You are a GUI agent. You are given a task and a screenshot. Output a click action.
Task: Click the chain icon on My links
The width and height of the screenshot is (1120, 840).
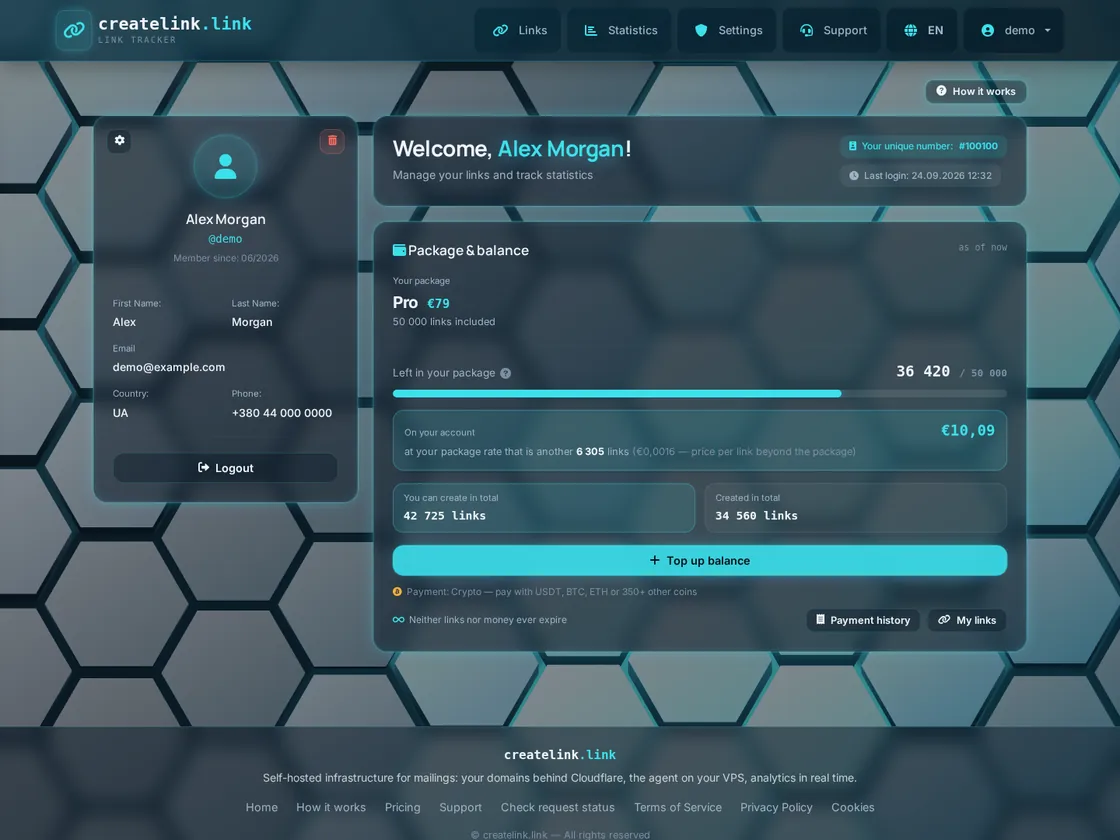(x=944, y=619)
